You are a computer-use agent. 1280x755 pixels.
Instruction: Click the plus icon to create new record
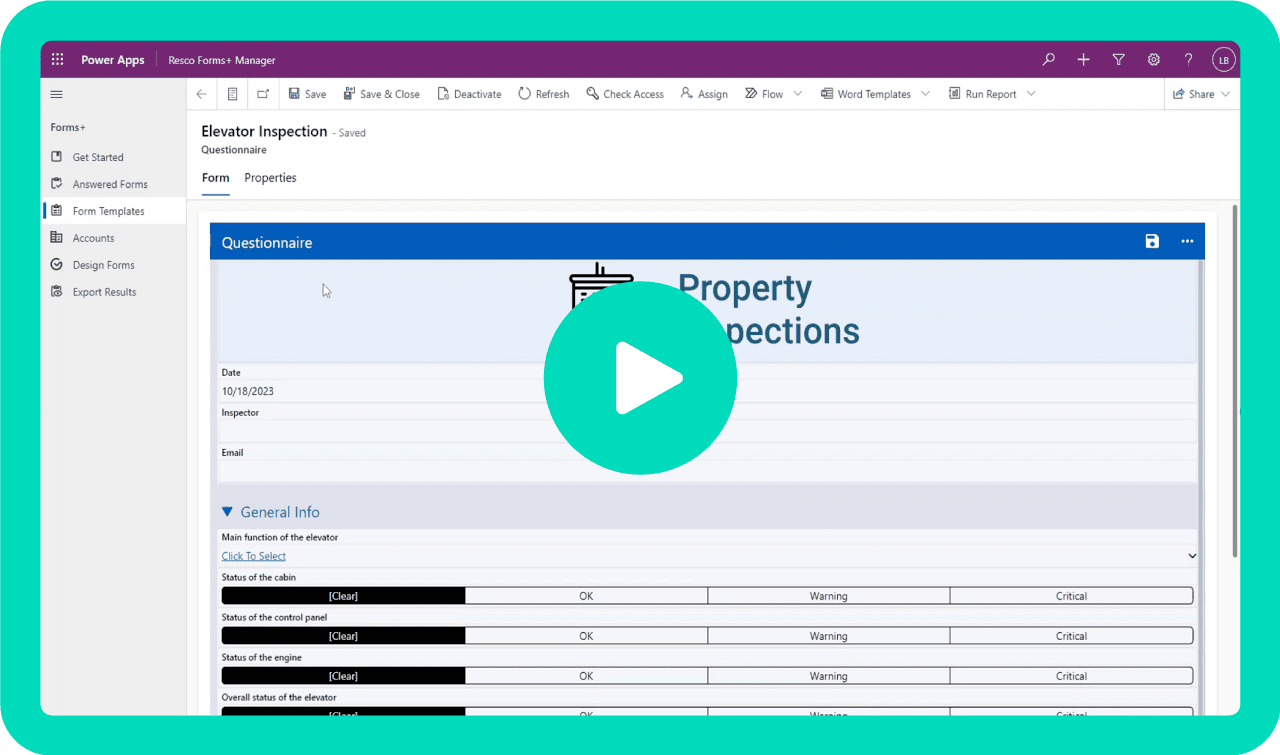[x=1083, y=60]
